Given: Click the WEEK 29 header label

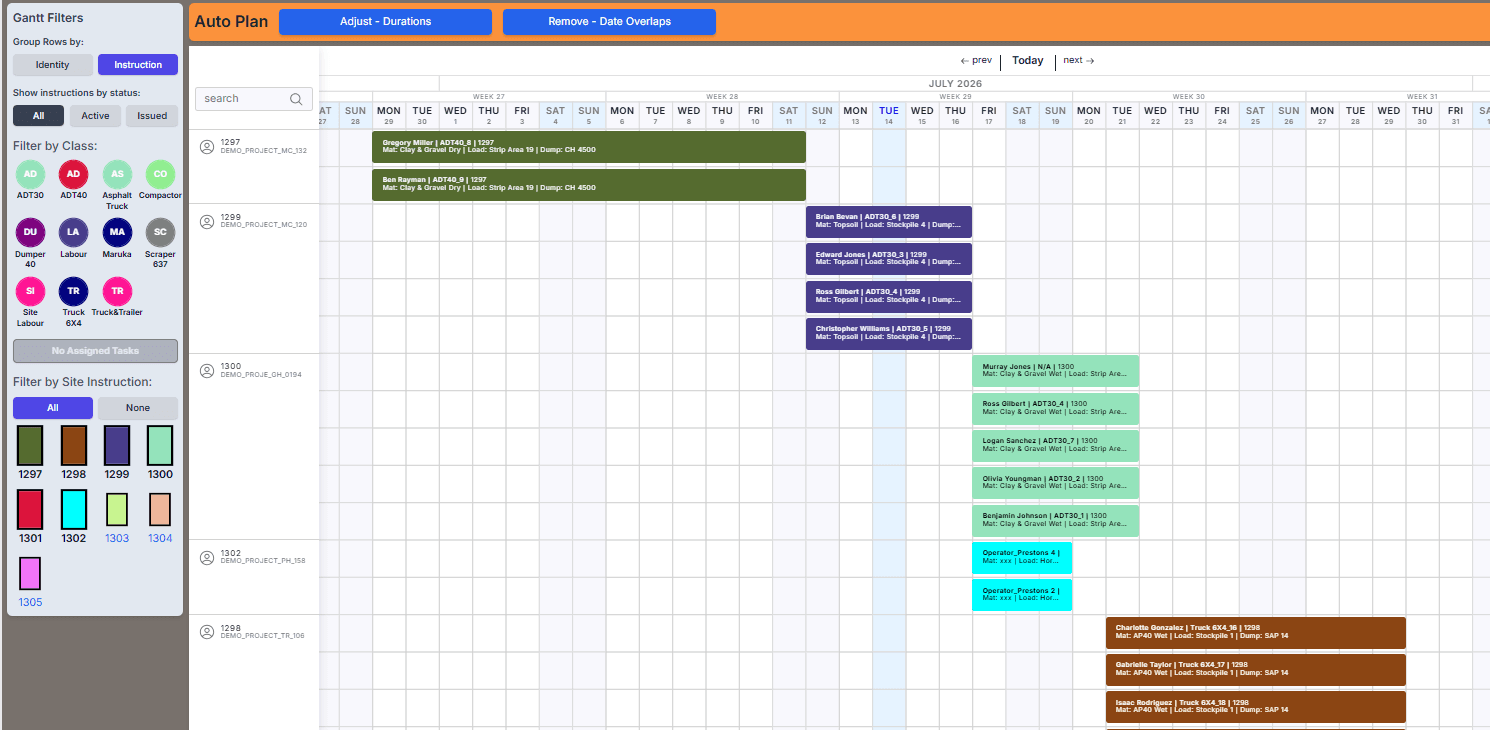Looking at the screenshot, I should (x=955, y=97).
